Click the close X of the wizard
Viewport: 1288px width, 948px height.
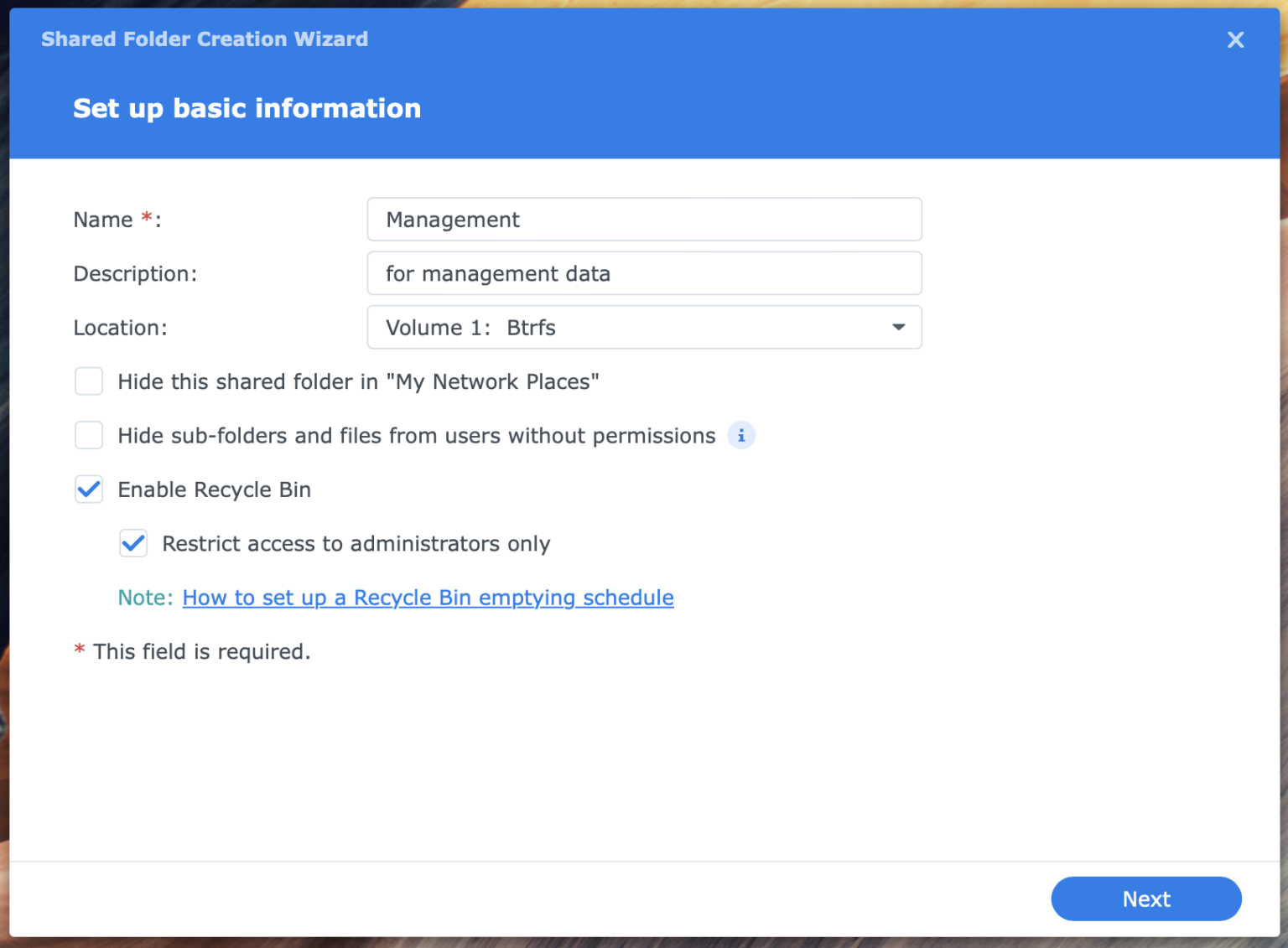pos(1235,39)
